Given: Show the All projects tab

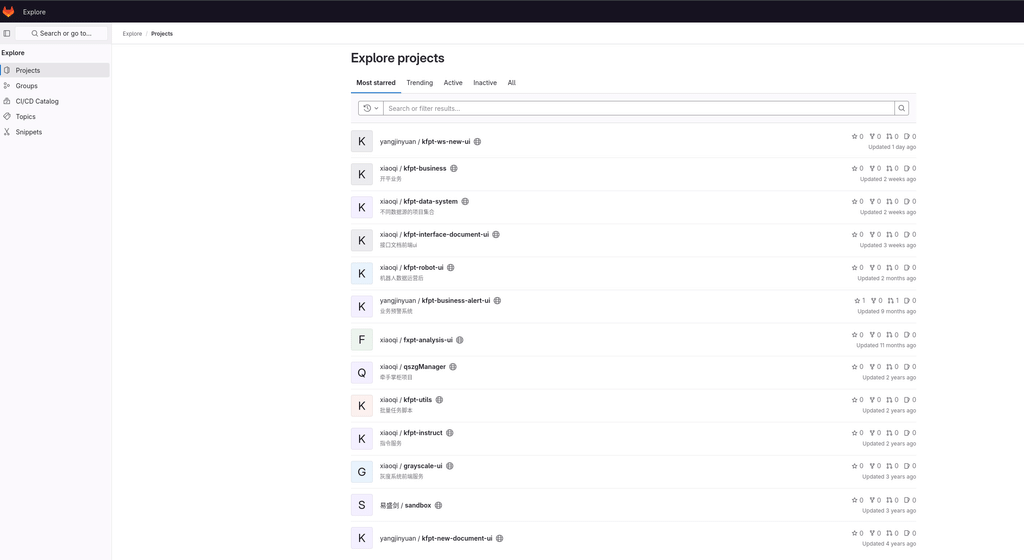Looking at the screenshot, I should (x=511, y=83).
